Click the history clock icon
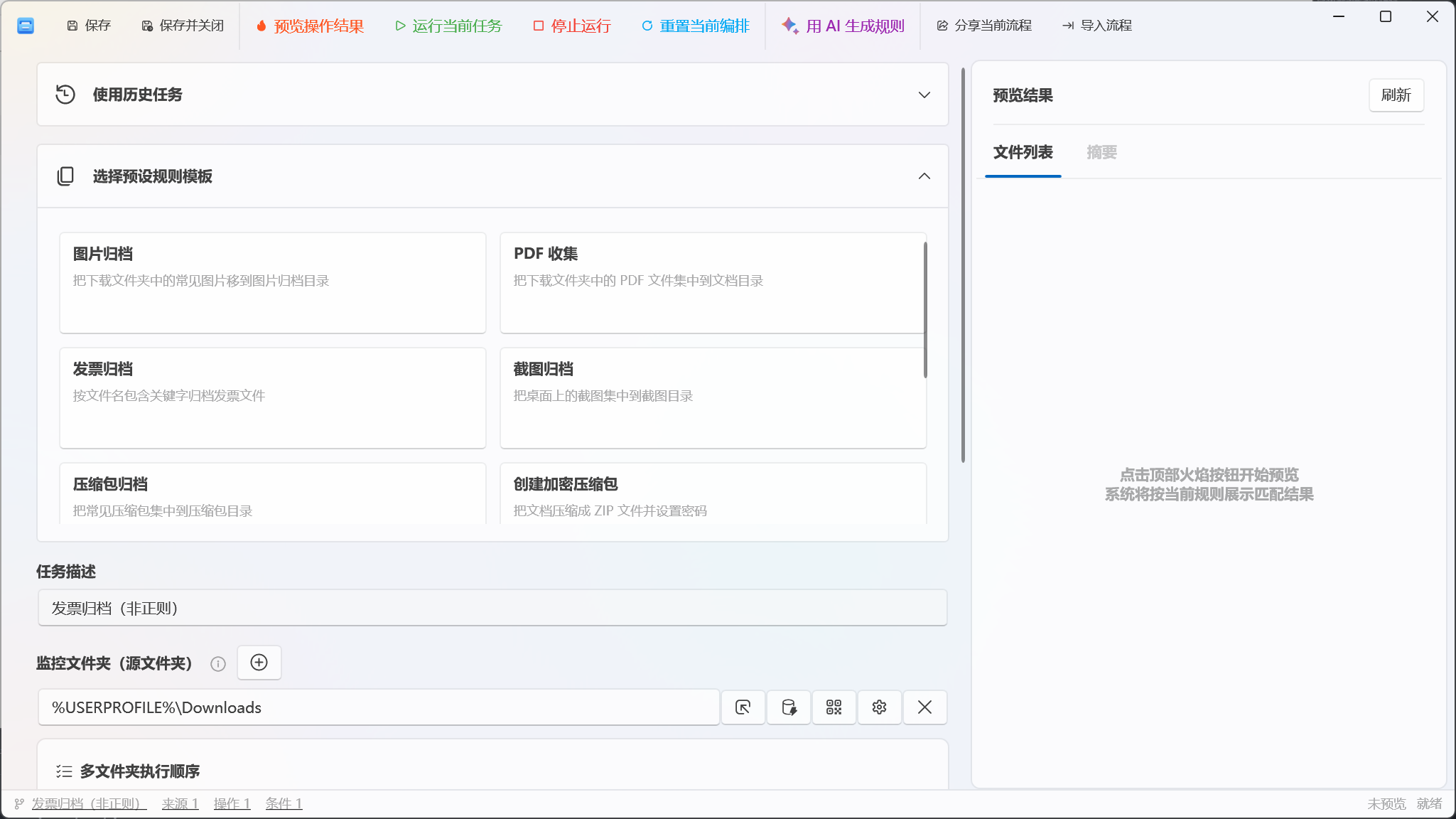 click(65, 95)
